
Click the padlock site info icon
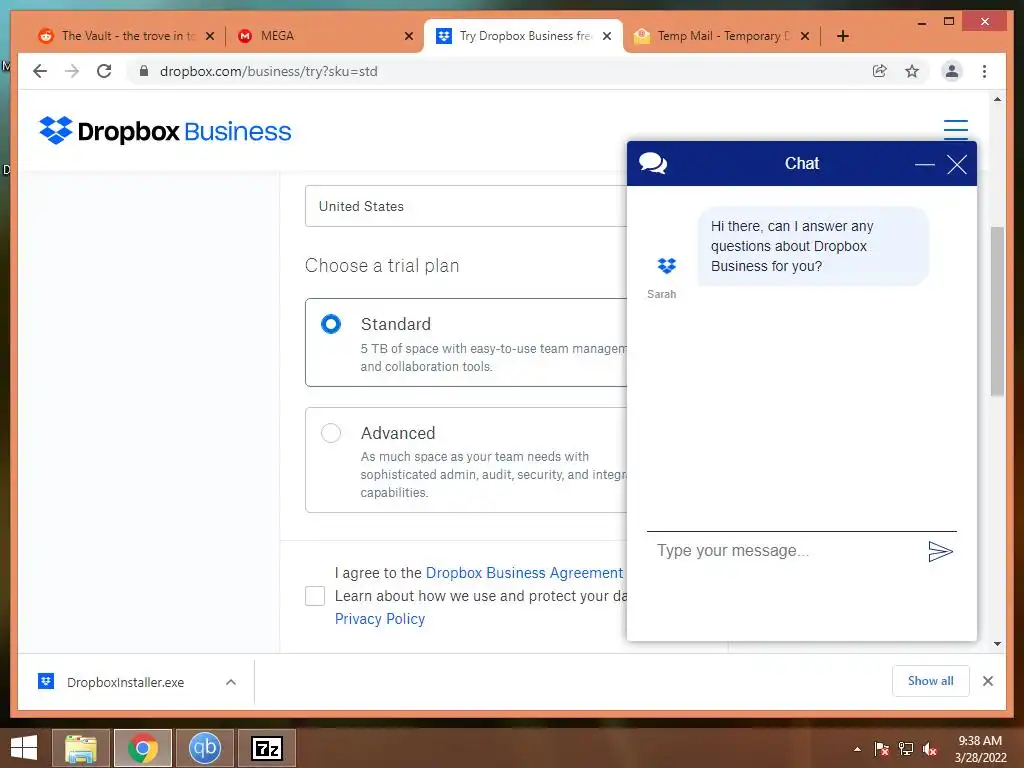[144, 71]
